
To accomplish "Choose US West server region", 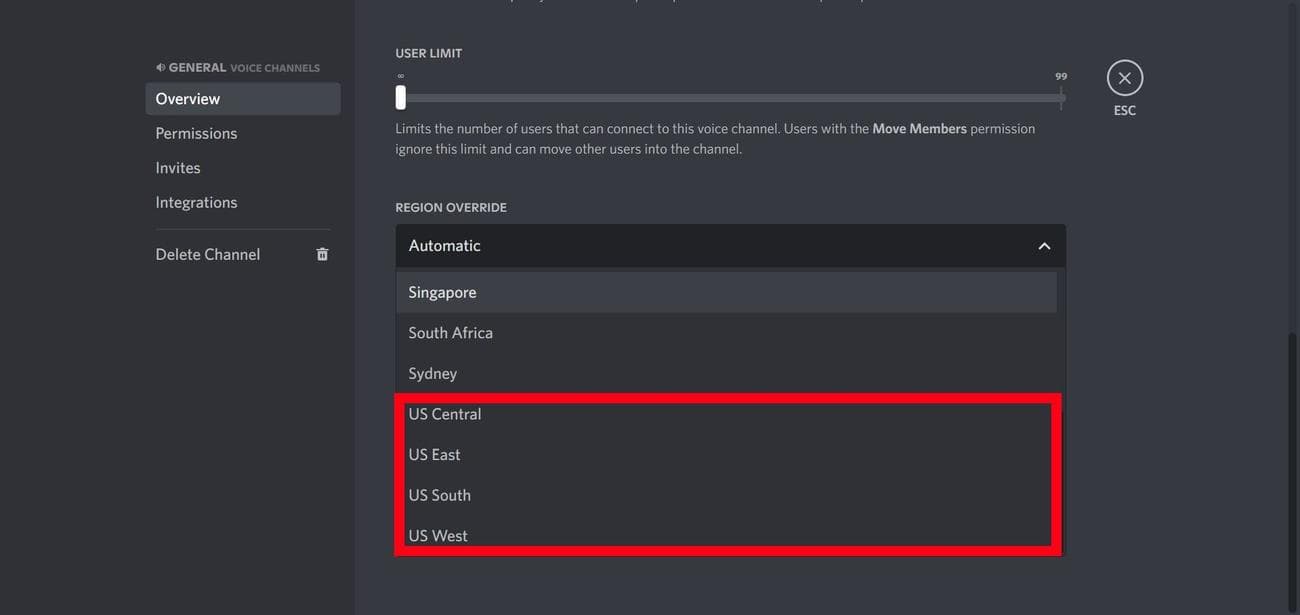I will pyautogui.click(x=437, y=534).
